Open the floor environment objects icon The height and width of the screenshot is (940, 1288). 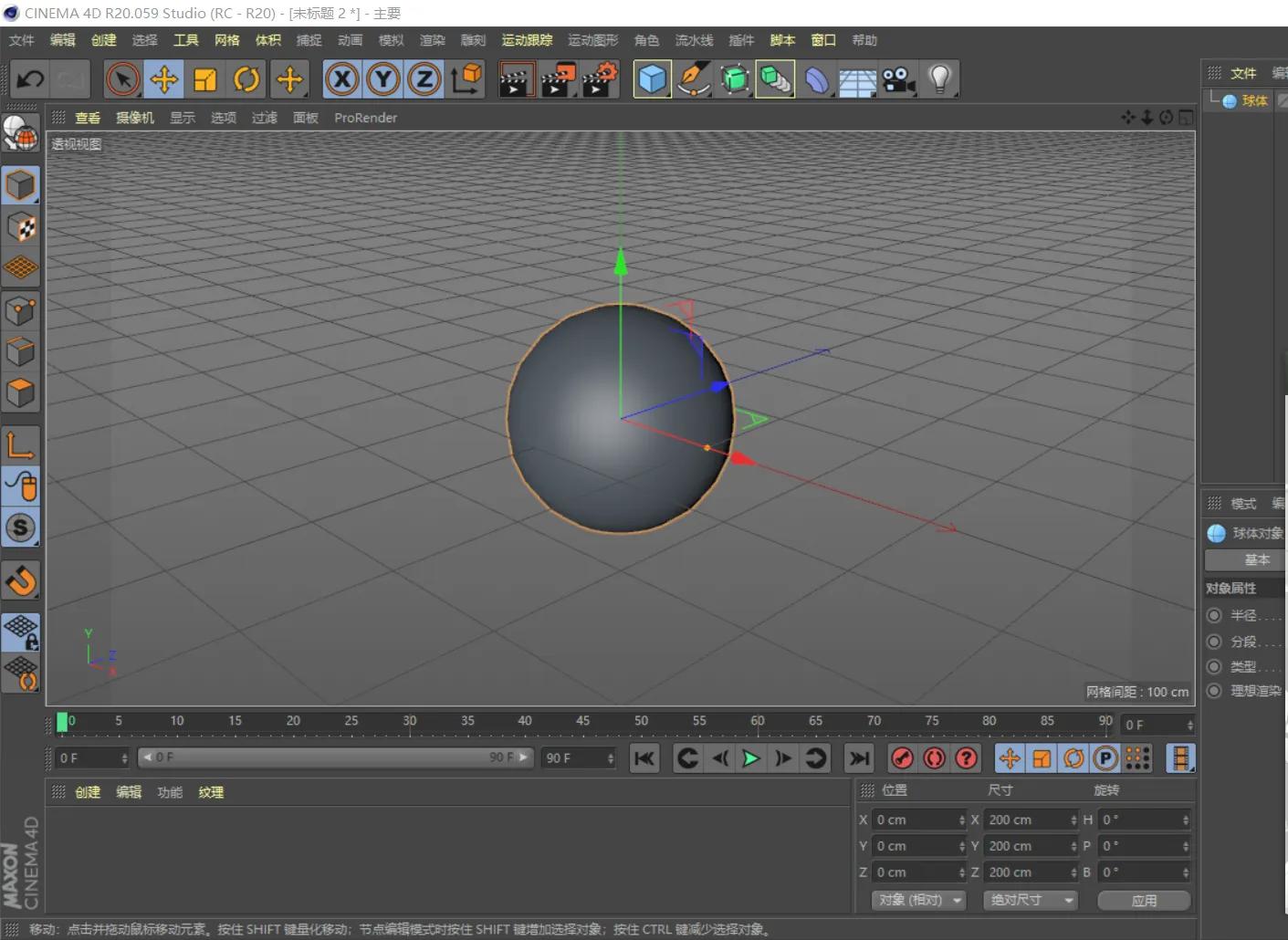coord(857,79)
